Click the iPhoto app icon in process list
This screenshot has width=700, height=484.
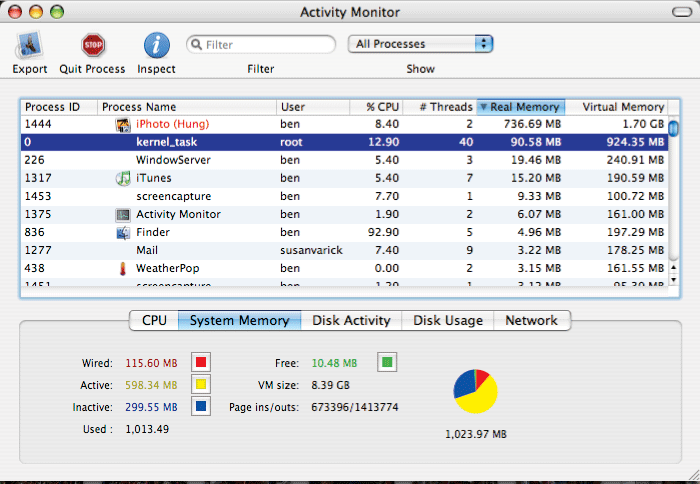pyautogui.click(x=123, y=125)
